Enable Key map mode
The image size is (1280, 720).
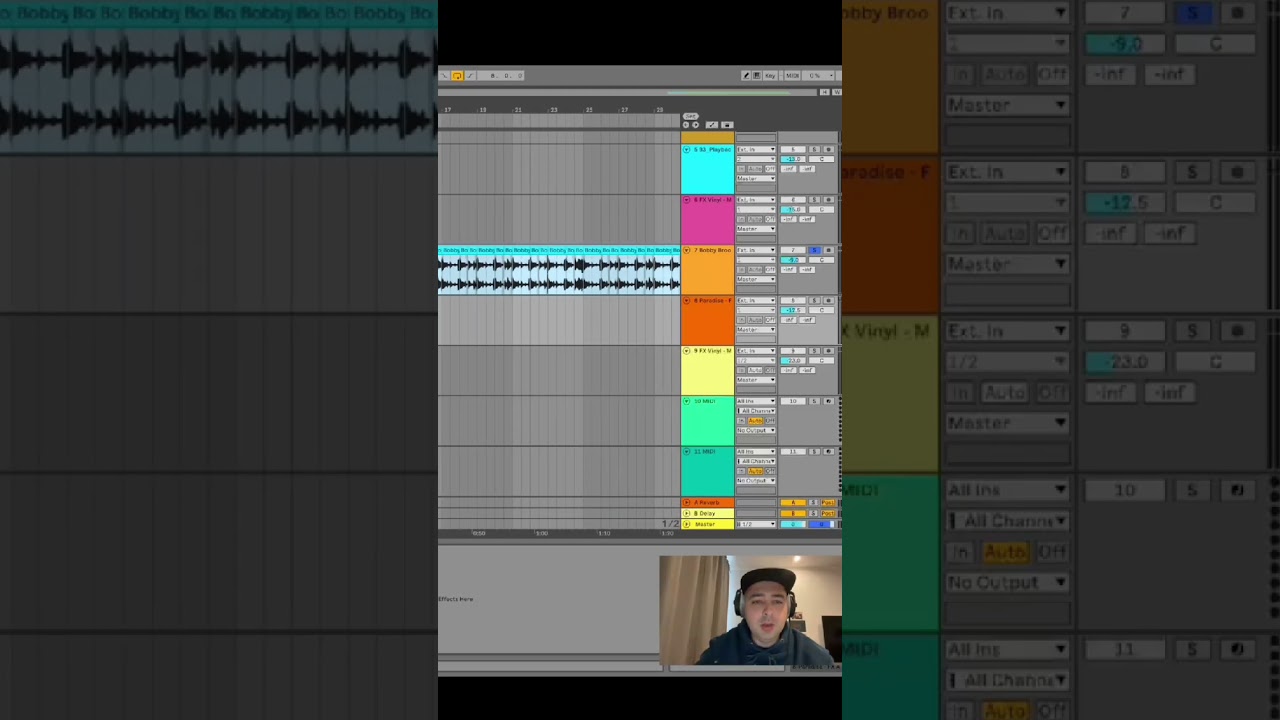point(770,75)
